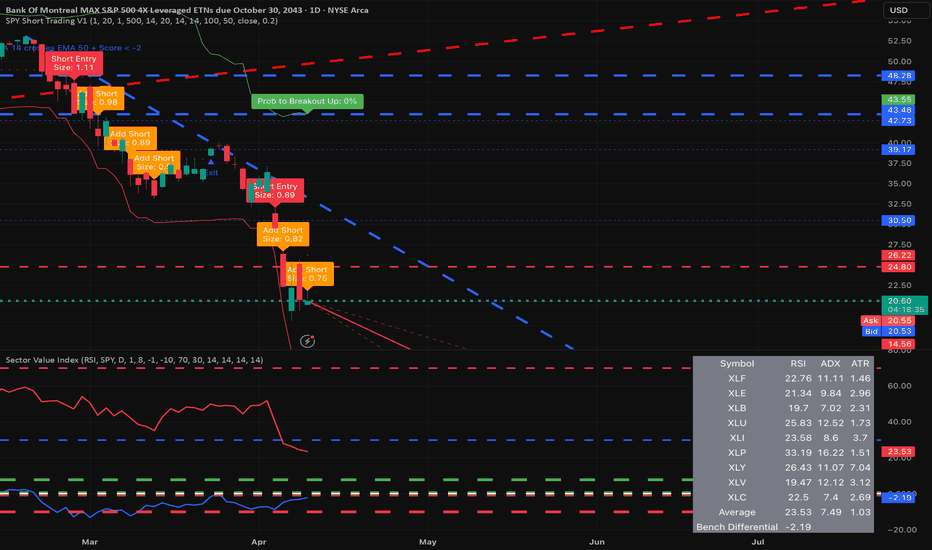
Task: Click the Symbol column header in table
Action: point(737,363)
